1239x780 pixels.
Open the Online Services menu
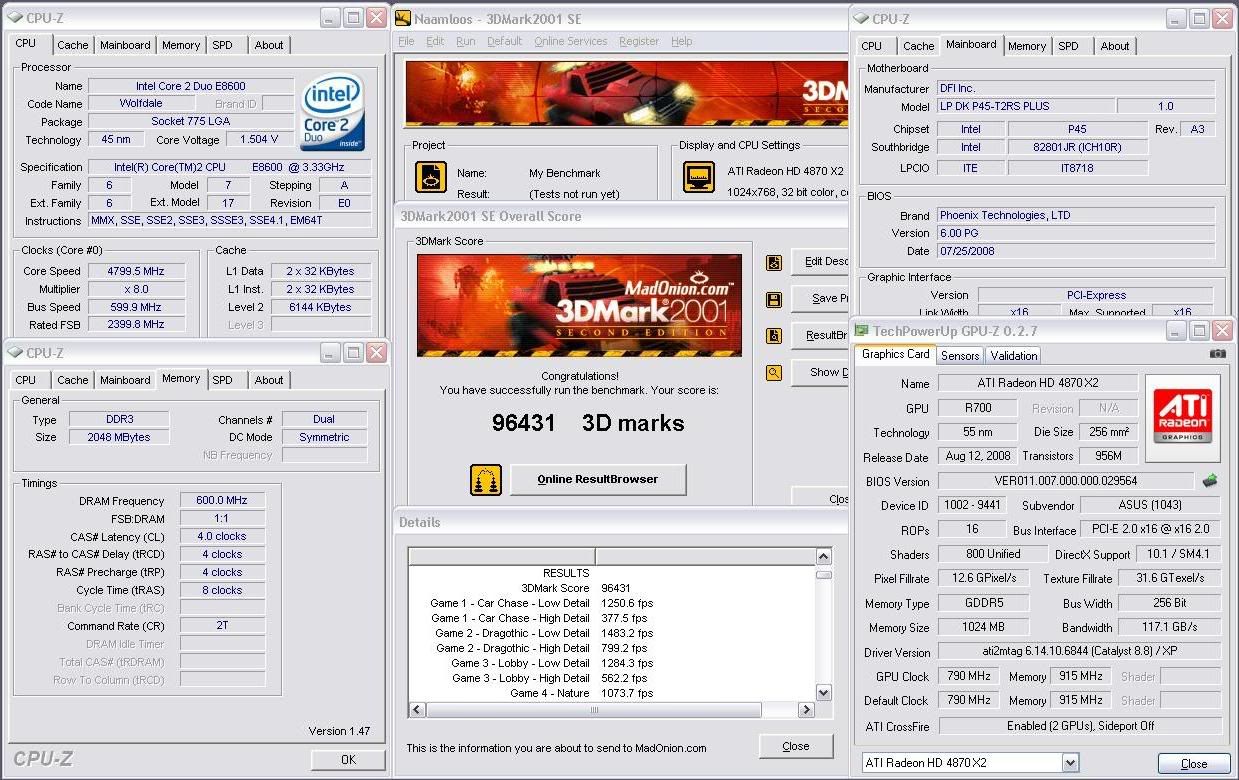pos(570,41)
